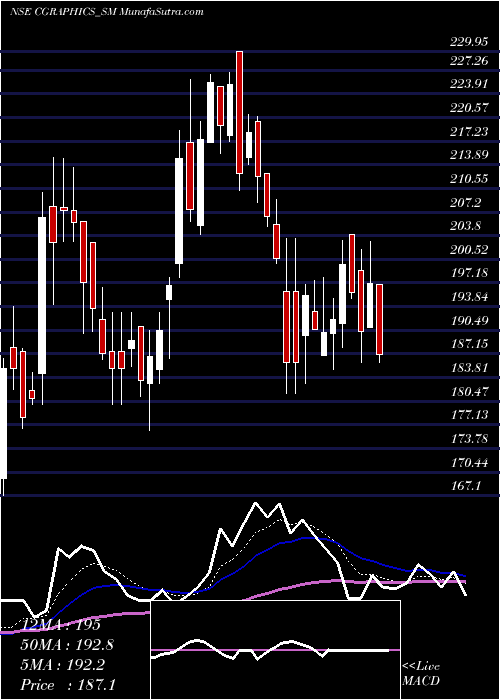
Task: Click the Price : 187.1 legend entry
Action: 68,685
